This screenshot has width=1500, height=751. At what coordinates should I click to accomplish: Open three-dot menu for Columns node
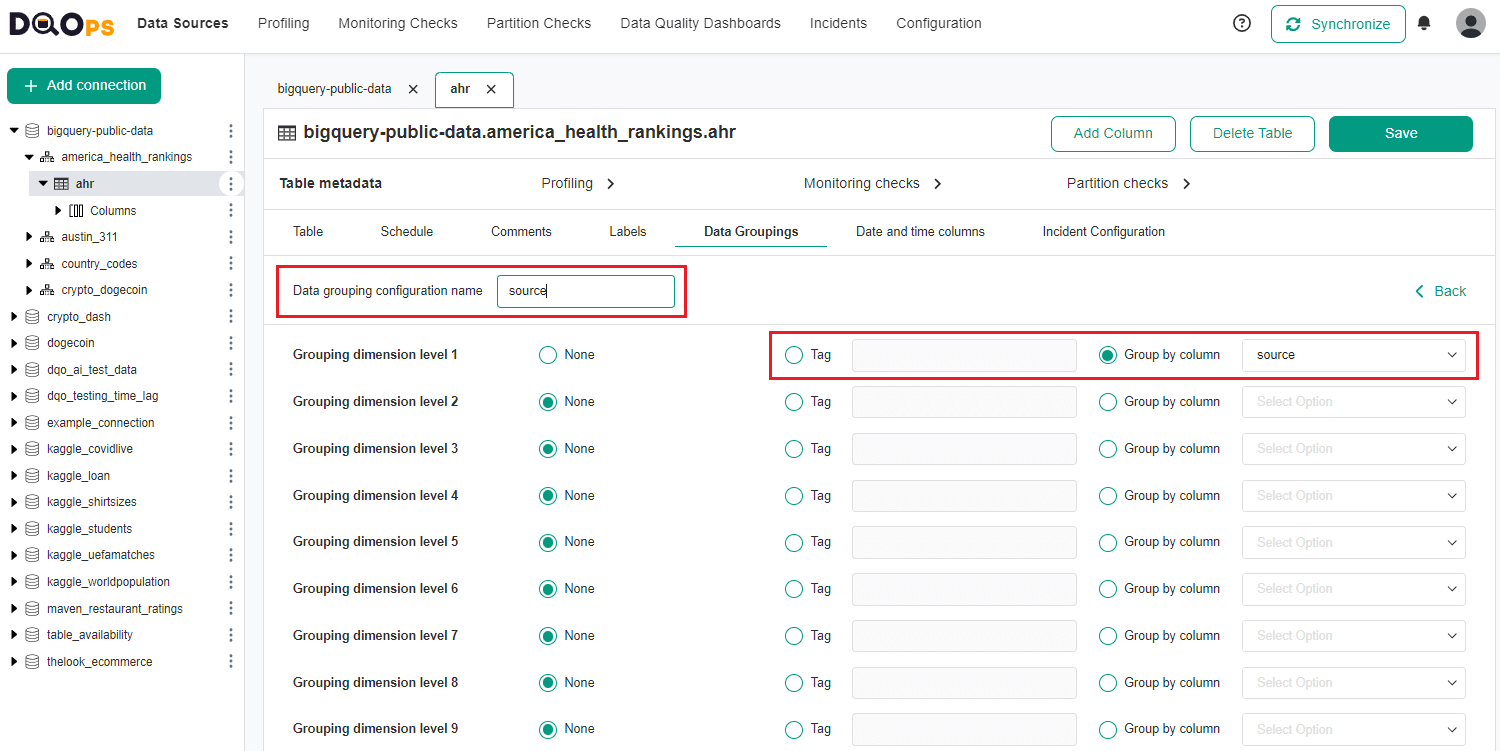point(231,210)
